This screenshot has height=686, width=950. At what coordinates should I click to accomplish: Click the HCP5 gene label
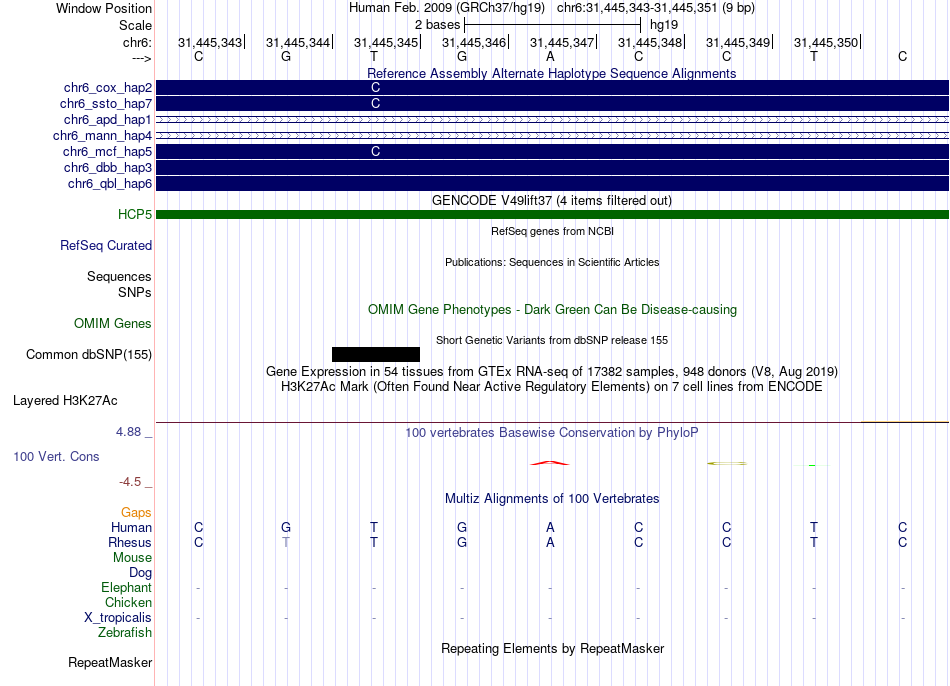pyautogui.click(x=135, y=215)
